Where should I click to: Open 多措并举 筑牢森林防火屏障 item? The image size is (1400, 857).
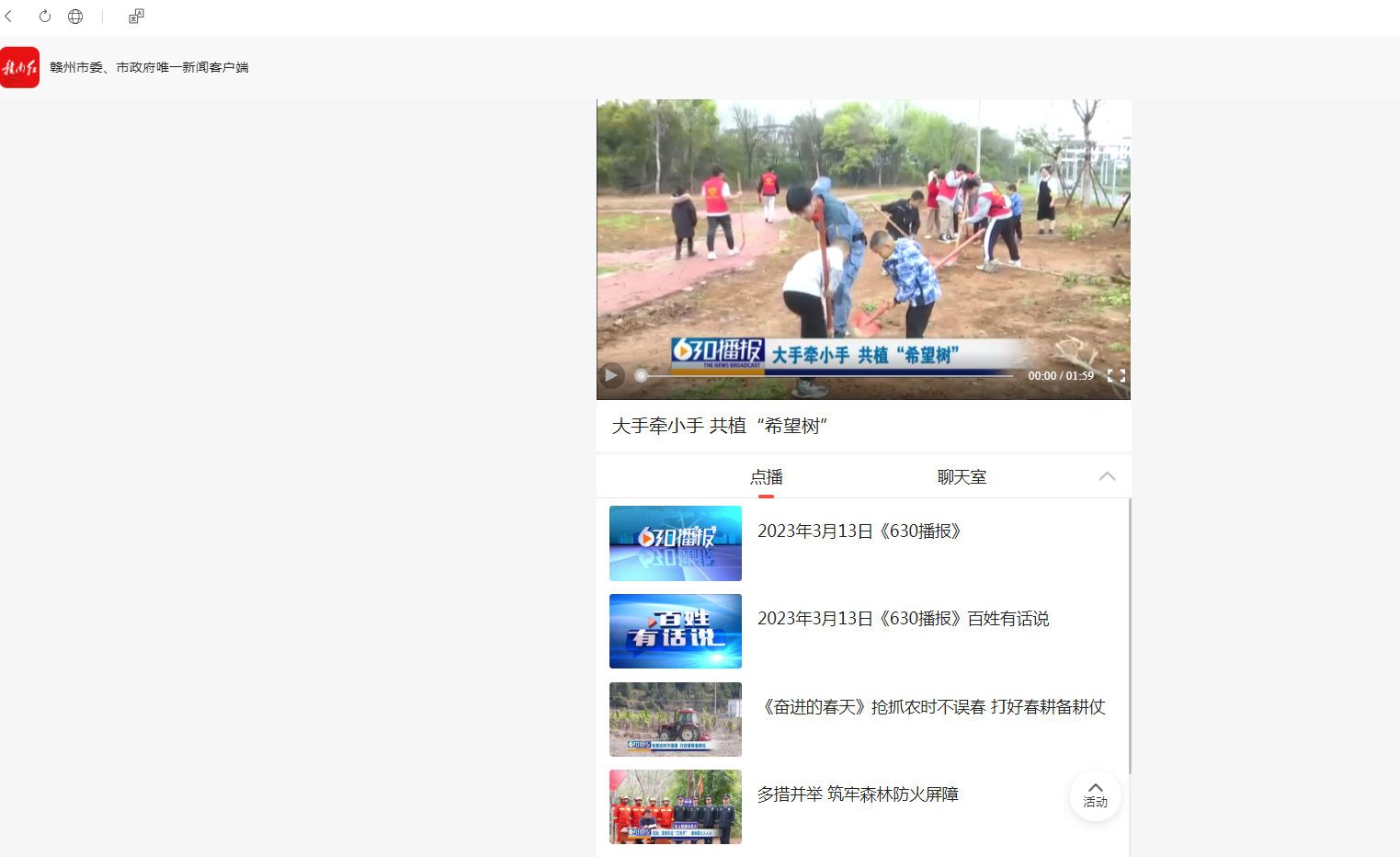[858, 794]
